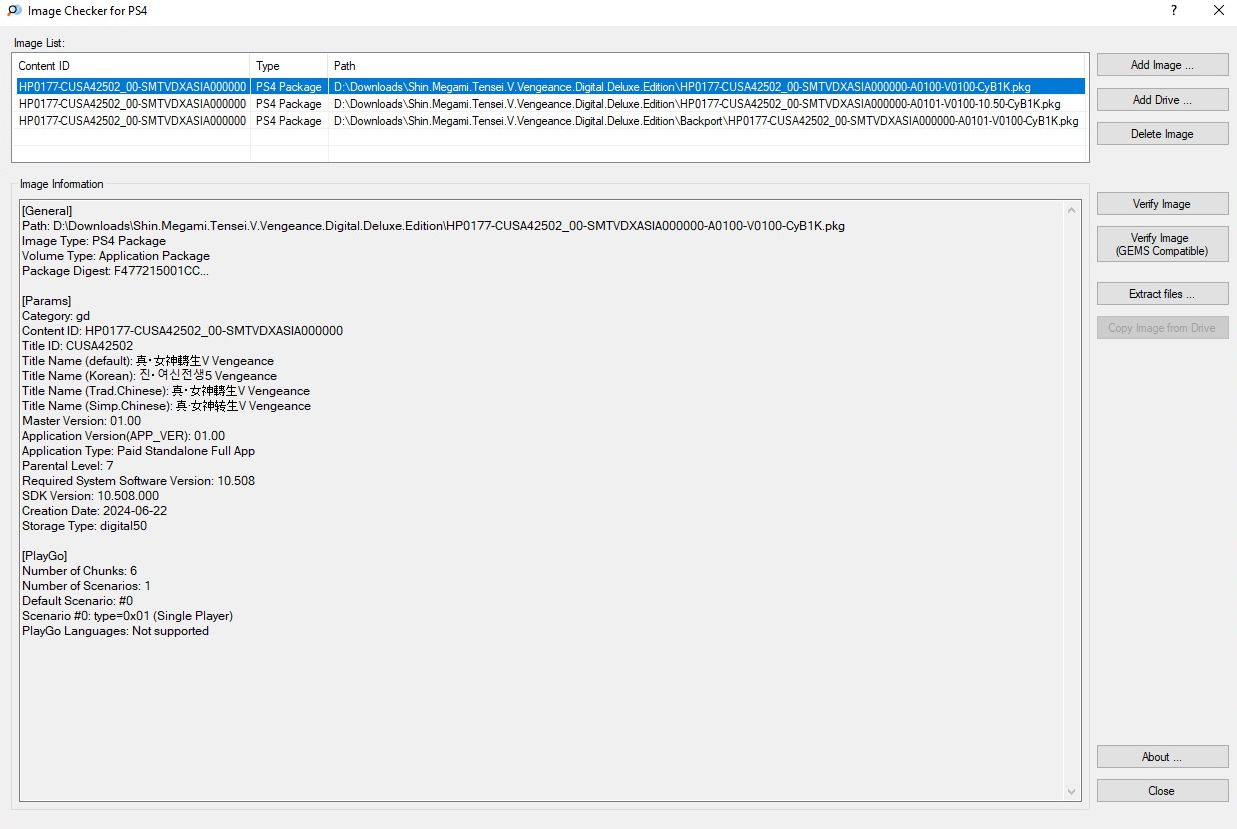The width and height of the screenshot is (1237, 829).
Task: Select the A0101-V0100-10.50-CyB1K.pkg image row
Action: [550, 104]
